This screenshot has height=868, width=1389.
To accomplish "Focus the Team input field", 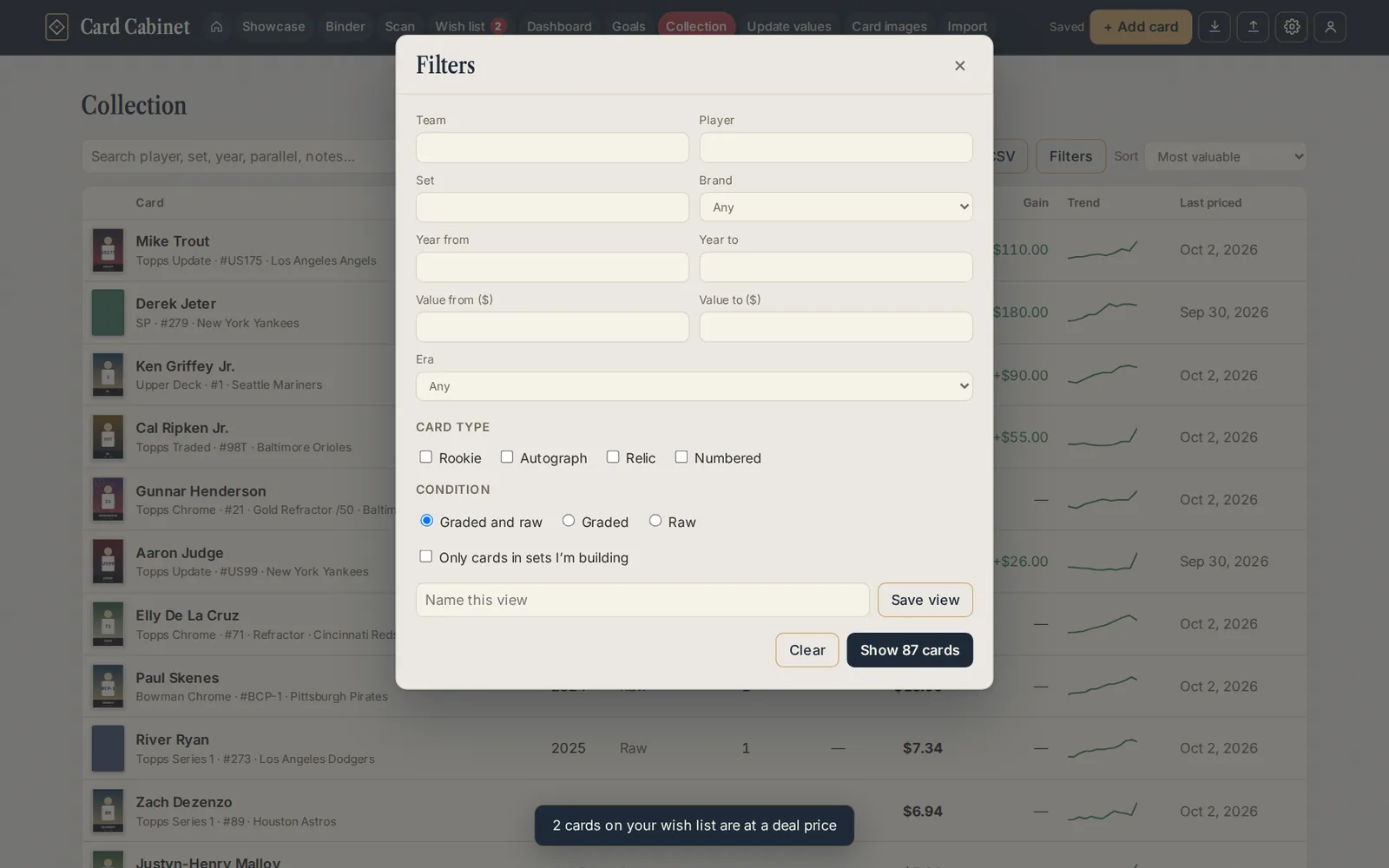I will click(552, 148).
